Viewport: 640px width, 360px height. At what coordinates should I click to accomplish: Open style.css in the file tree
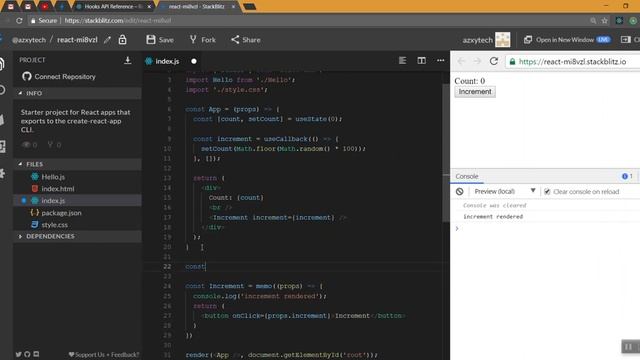pyautogui.click(x=54, y=224)
